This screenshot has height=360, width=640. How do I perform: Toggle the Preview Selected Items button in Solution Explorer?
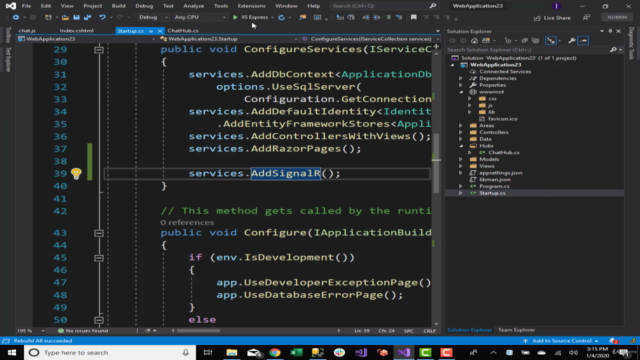tap(583, 40)
